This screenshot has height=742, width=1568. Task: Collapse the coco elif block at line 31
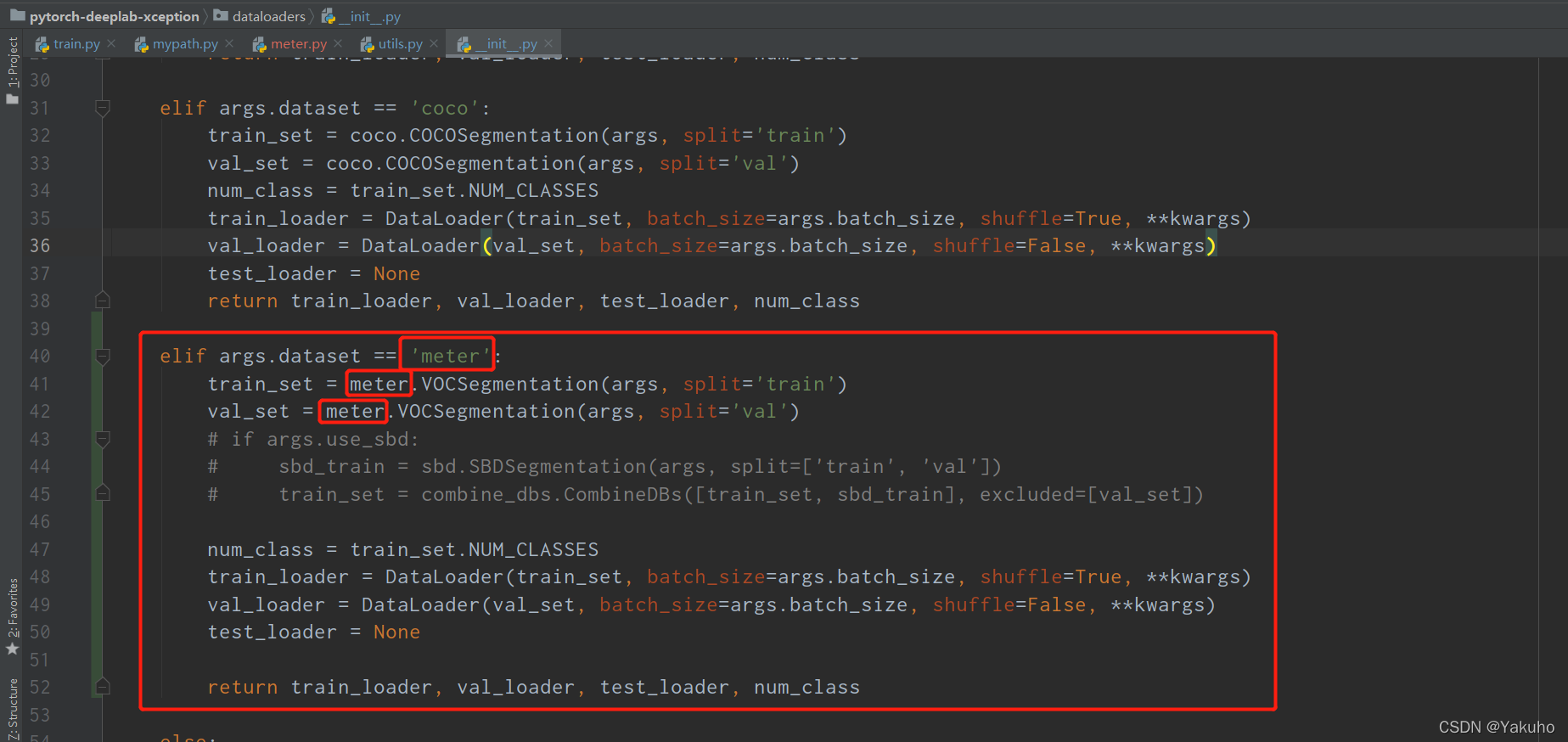(103, 108)
